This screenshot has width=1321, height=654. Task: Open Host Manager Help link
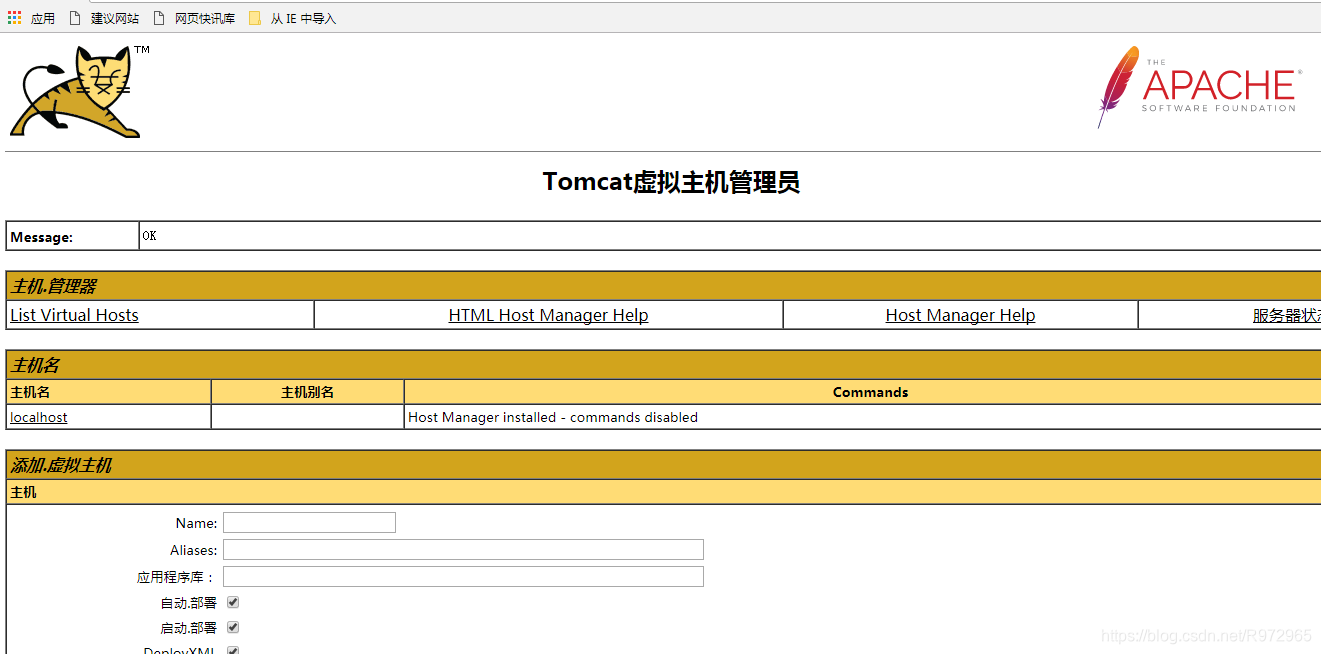pyautogui.click(x=960, y=315)
